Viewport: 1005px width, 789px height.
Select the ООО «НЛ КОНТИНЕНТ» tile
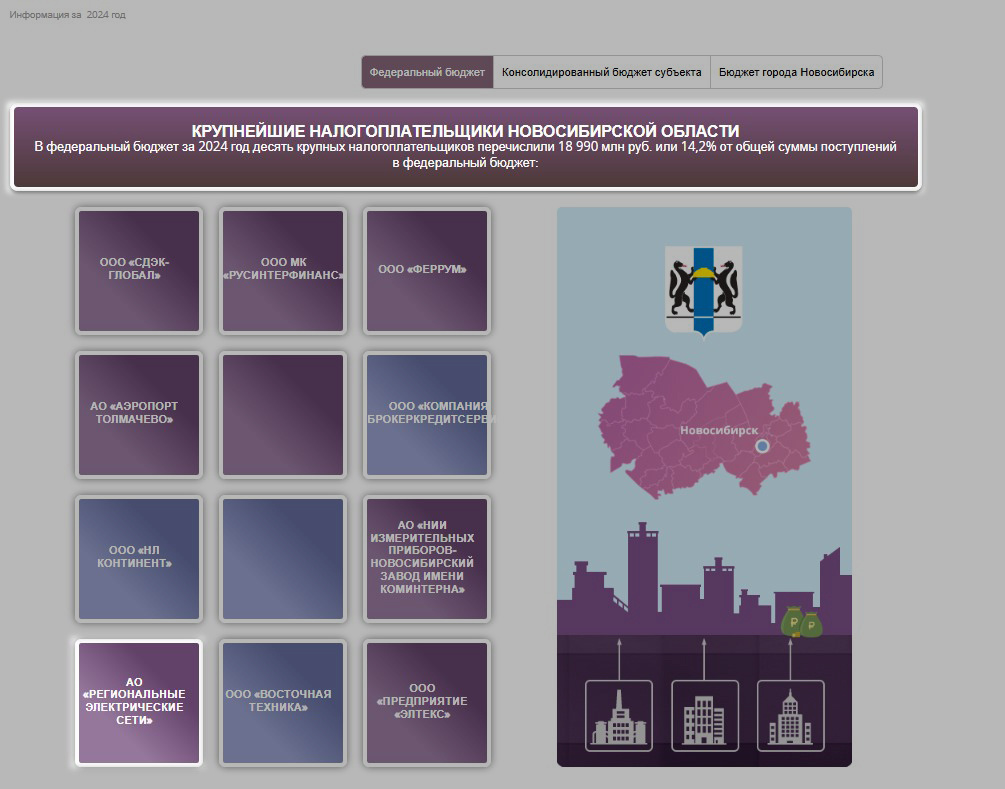(x=138, y=559)
